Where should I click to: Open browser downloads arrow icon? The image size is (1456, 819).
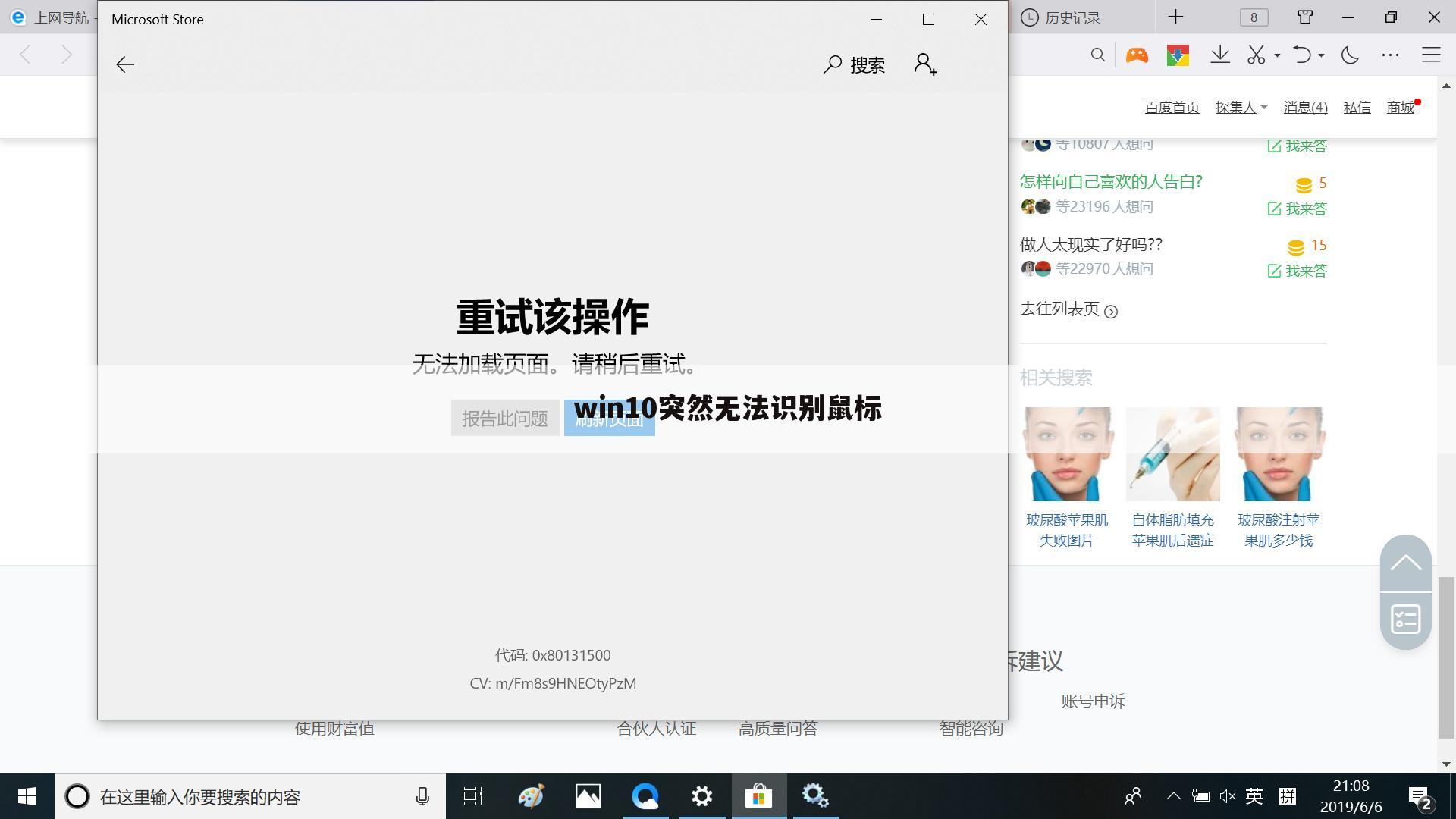tap(1220, 55)
